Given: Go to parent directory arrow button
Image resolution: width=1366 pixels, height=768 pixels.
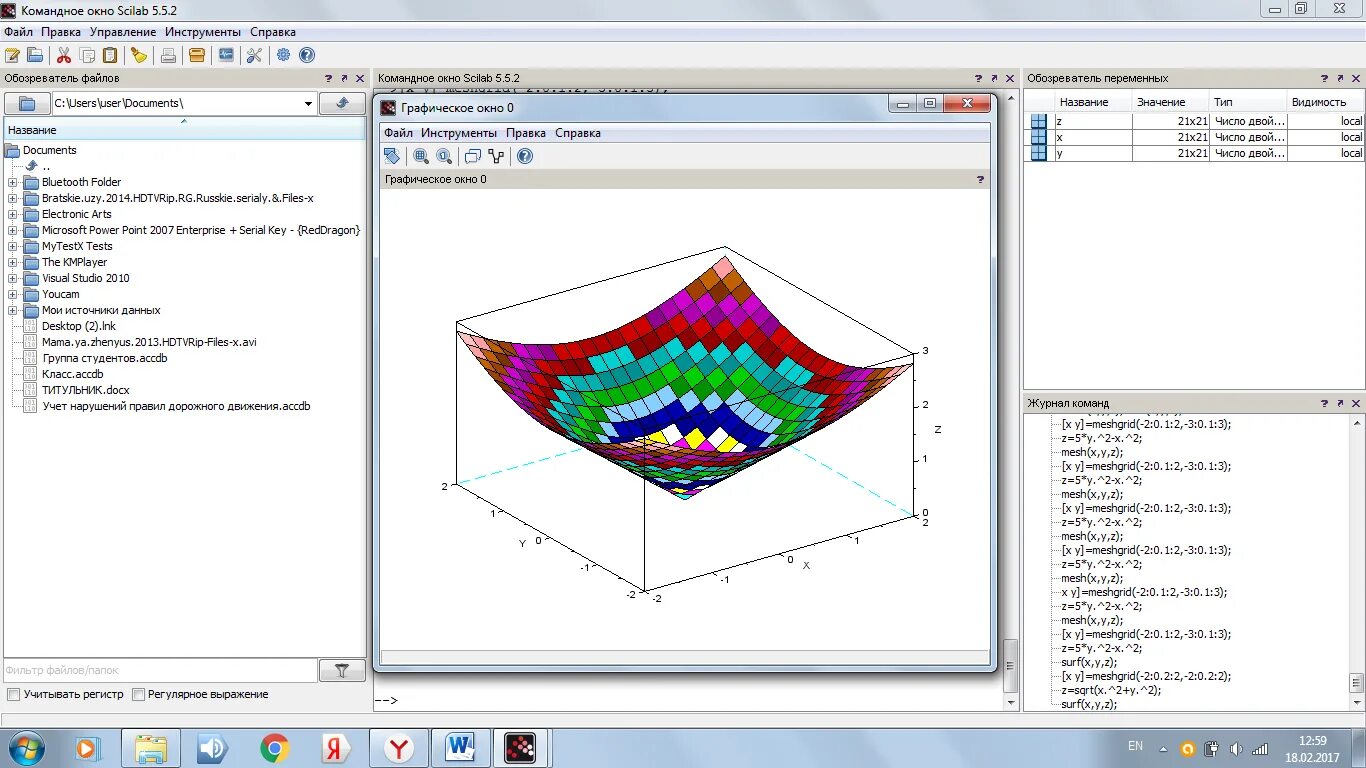Looking at the screenshot, I should coord(342,103).
